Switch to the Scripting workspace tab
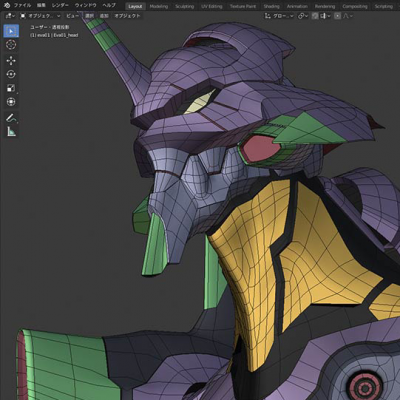 (x=383, y=6)
